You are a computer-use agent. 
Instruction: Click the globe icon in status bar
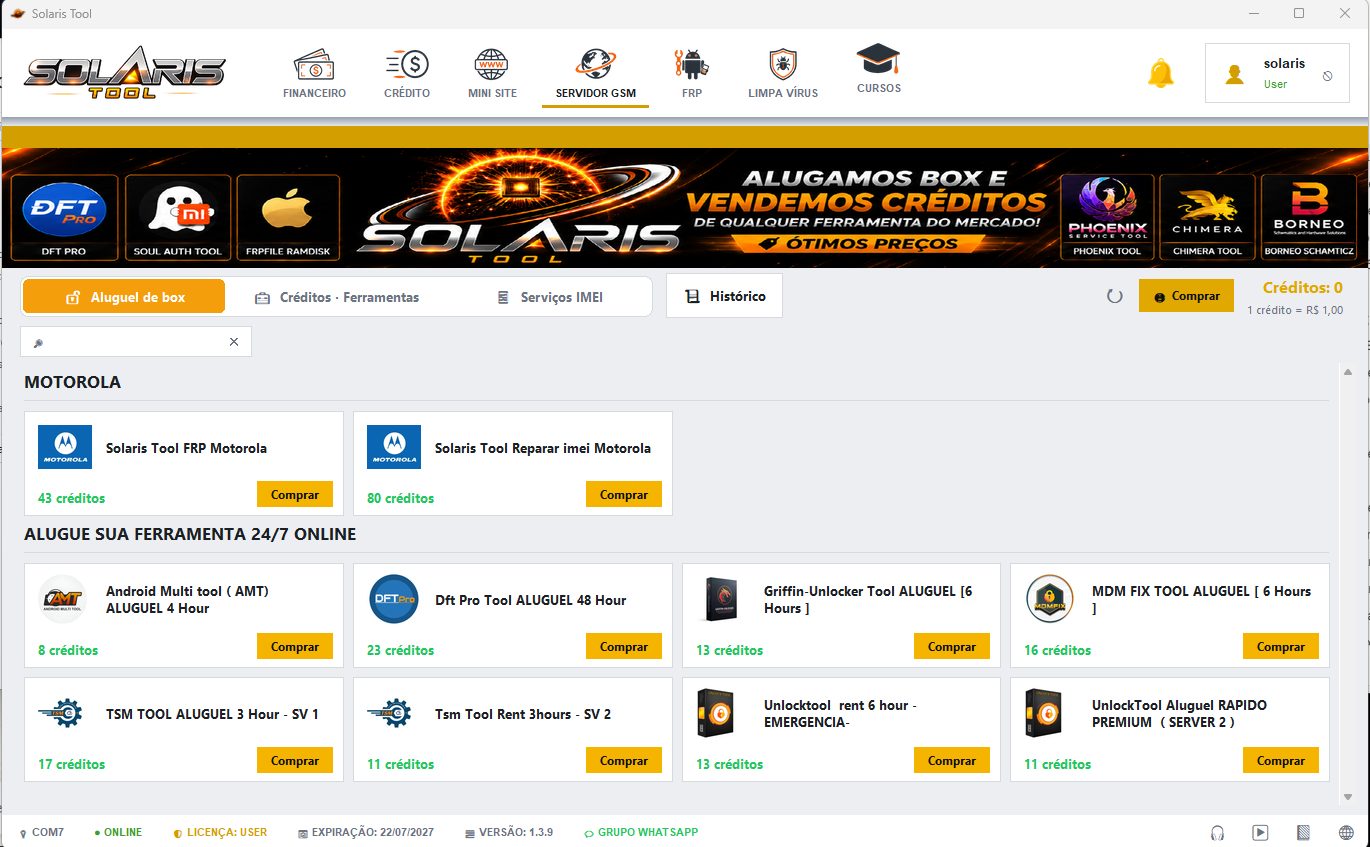1346,832
